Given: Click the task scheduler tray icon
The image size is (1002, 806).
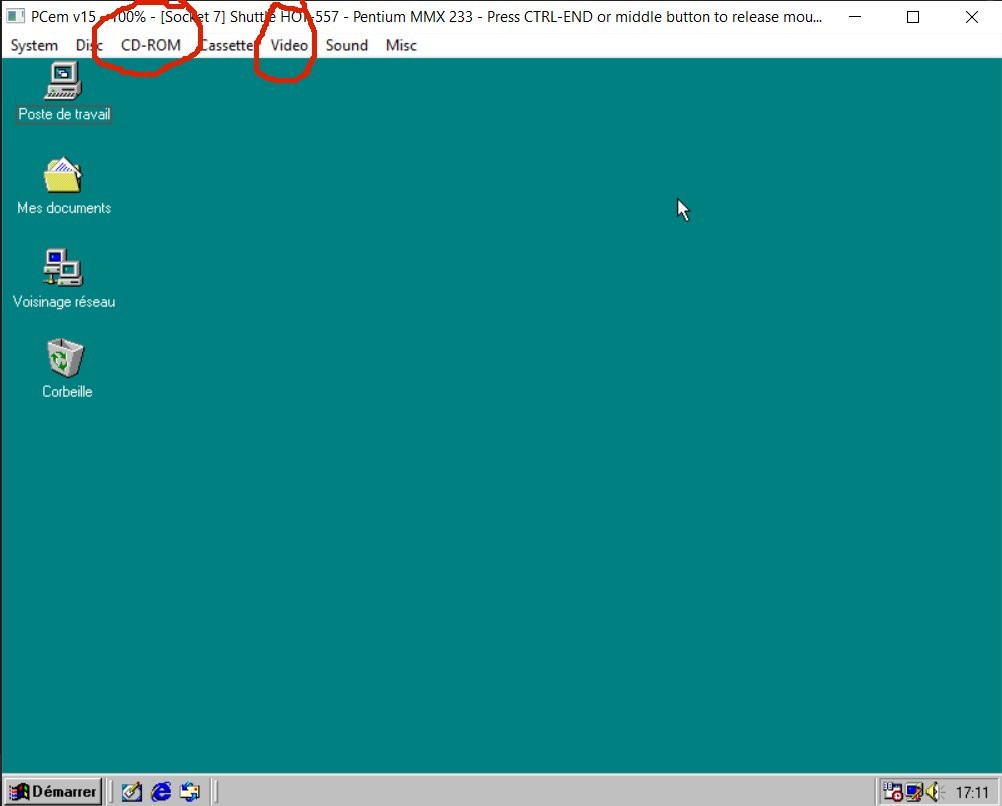Looking at the screenshot, I should [893, 792].
